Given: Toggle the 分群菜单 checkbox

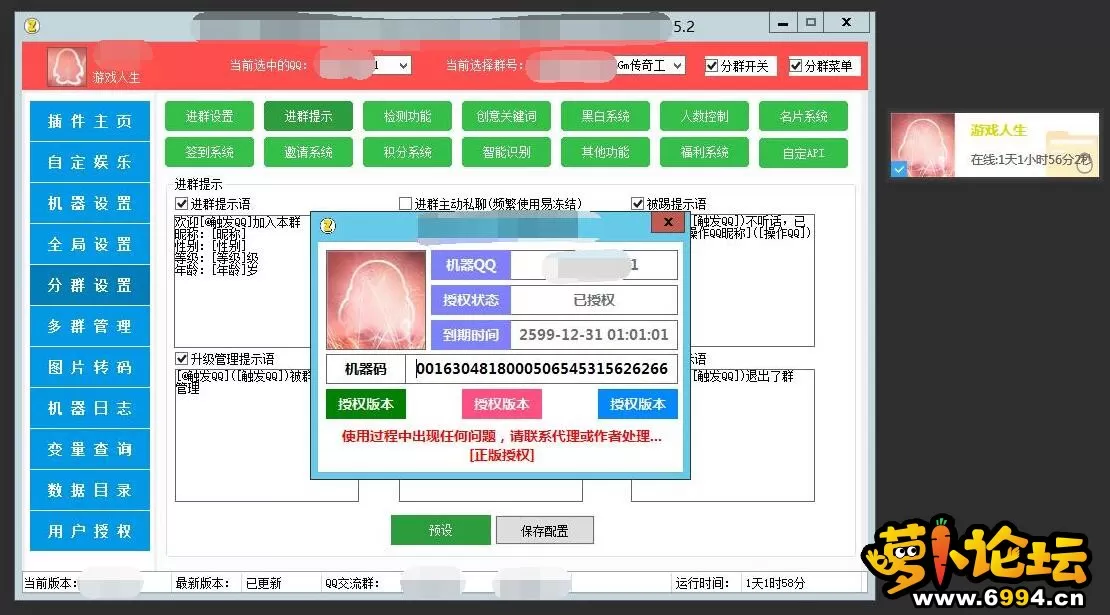Looking at the screenshot, I should pos(796,66).
